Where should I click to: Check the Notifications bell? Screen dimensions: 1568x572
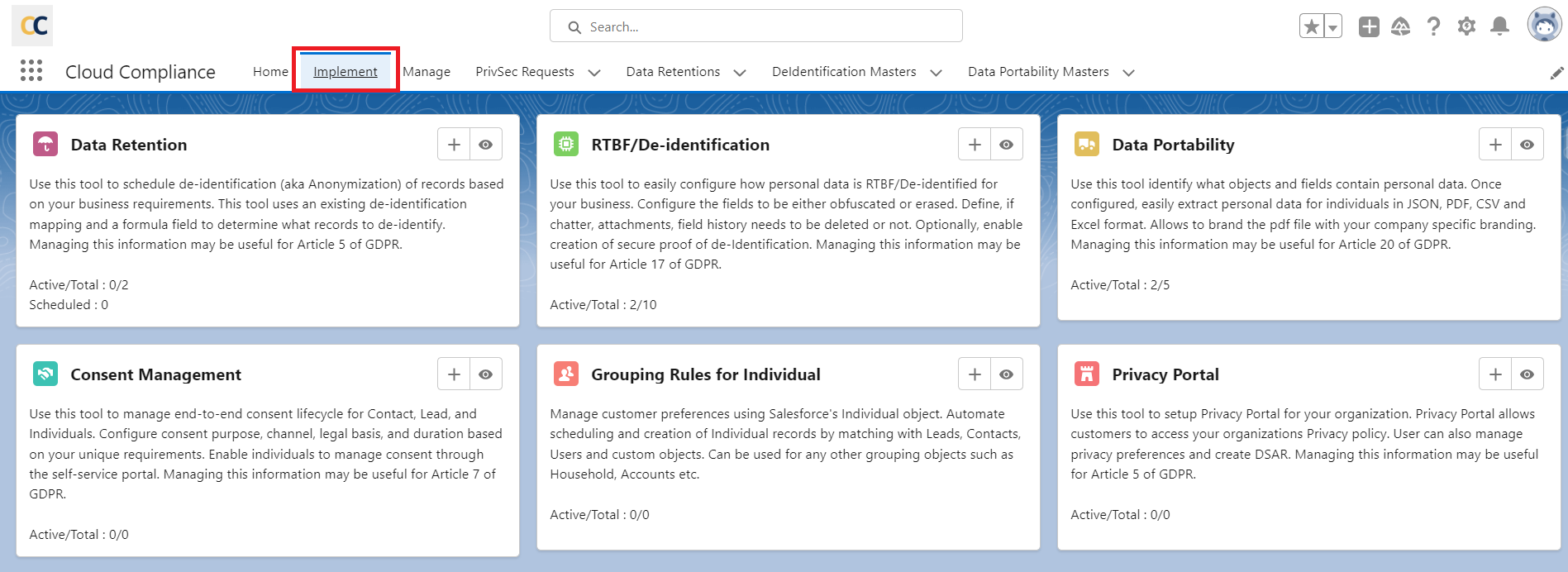click(x=1499, y=27)
